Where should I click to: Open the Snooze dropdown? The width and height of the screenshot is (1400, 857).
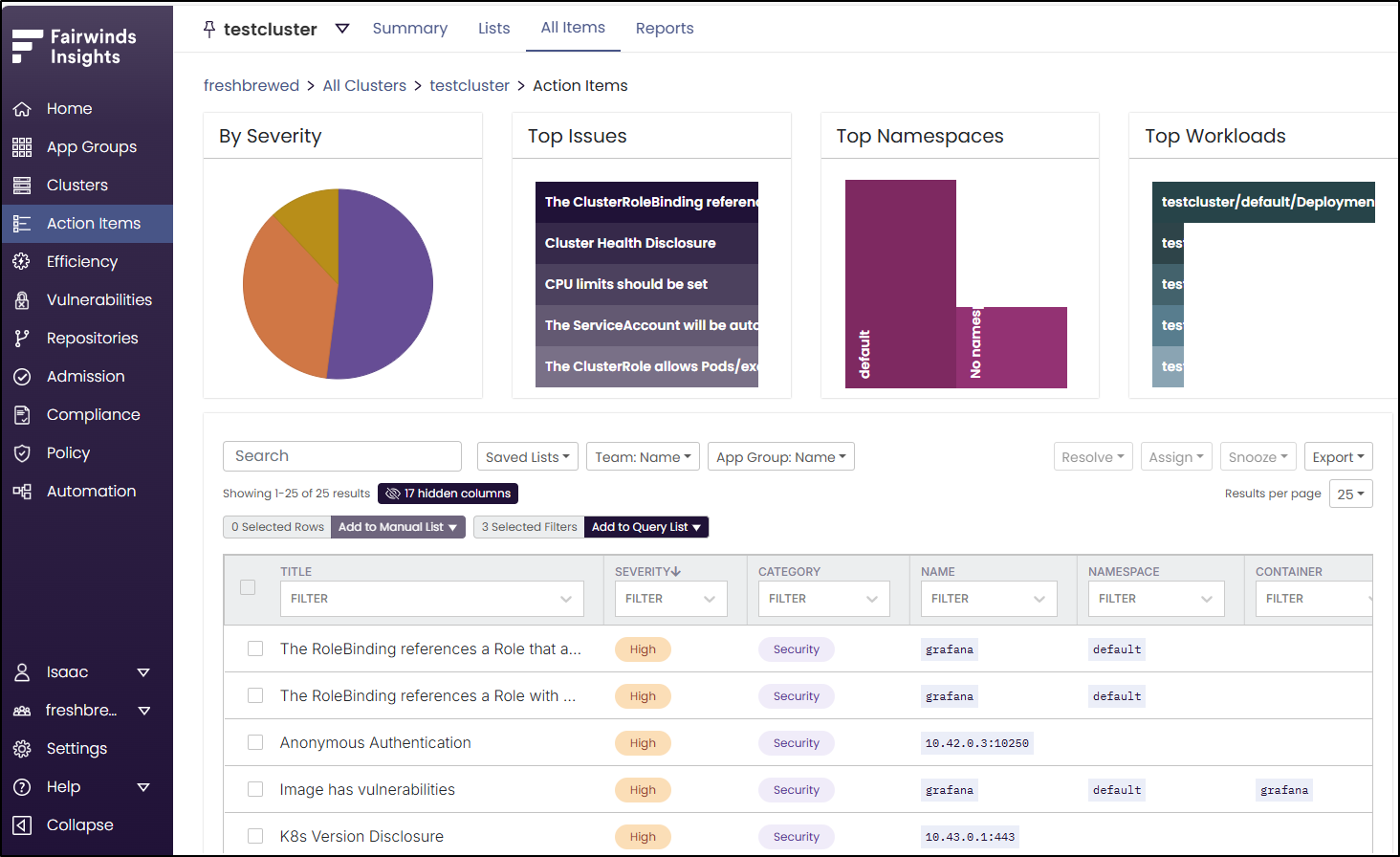1258,457
